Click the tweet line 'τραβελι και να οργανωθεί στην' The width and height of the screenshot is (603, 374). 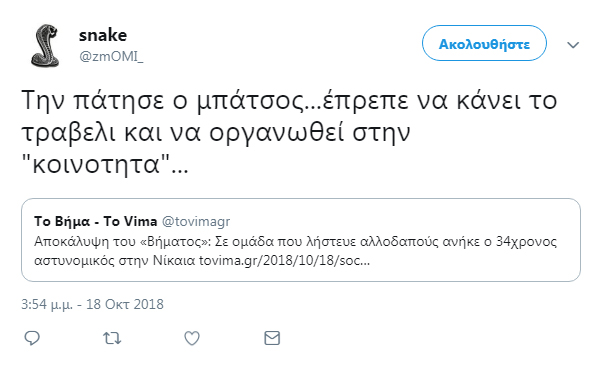[x=216, y=133]
